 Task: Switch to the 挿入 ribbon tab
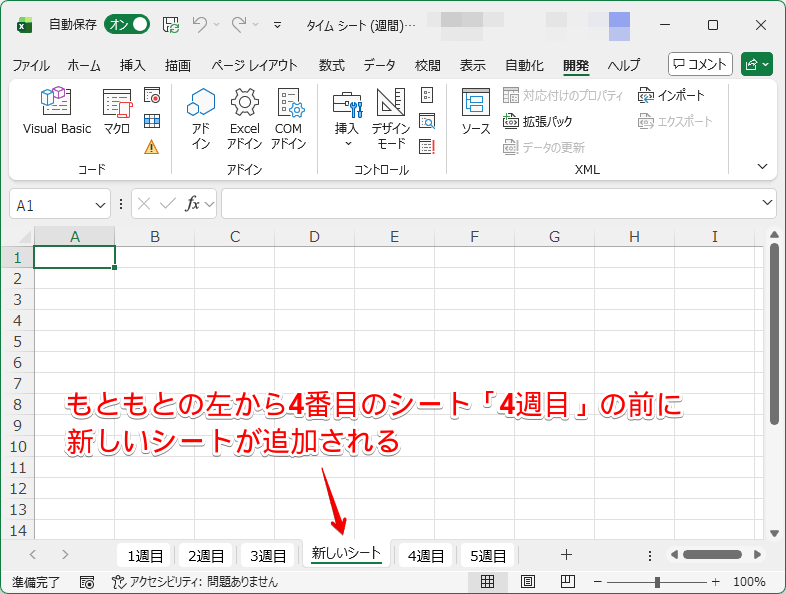pyautogui.click(x=132, y=65)
